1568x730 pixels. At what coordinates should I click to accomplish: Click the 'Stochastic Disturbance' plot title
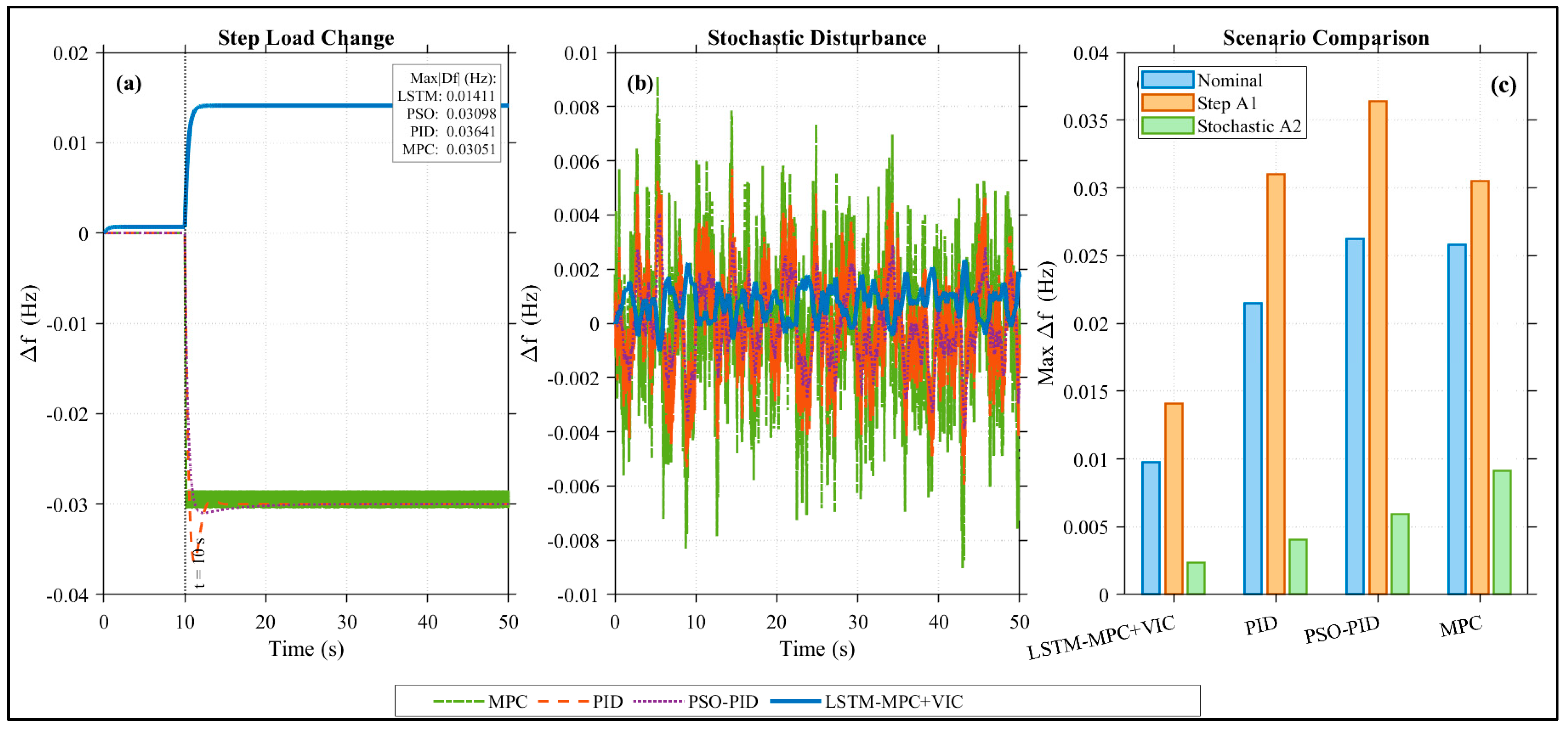817,38
